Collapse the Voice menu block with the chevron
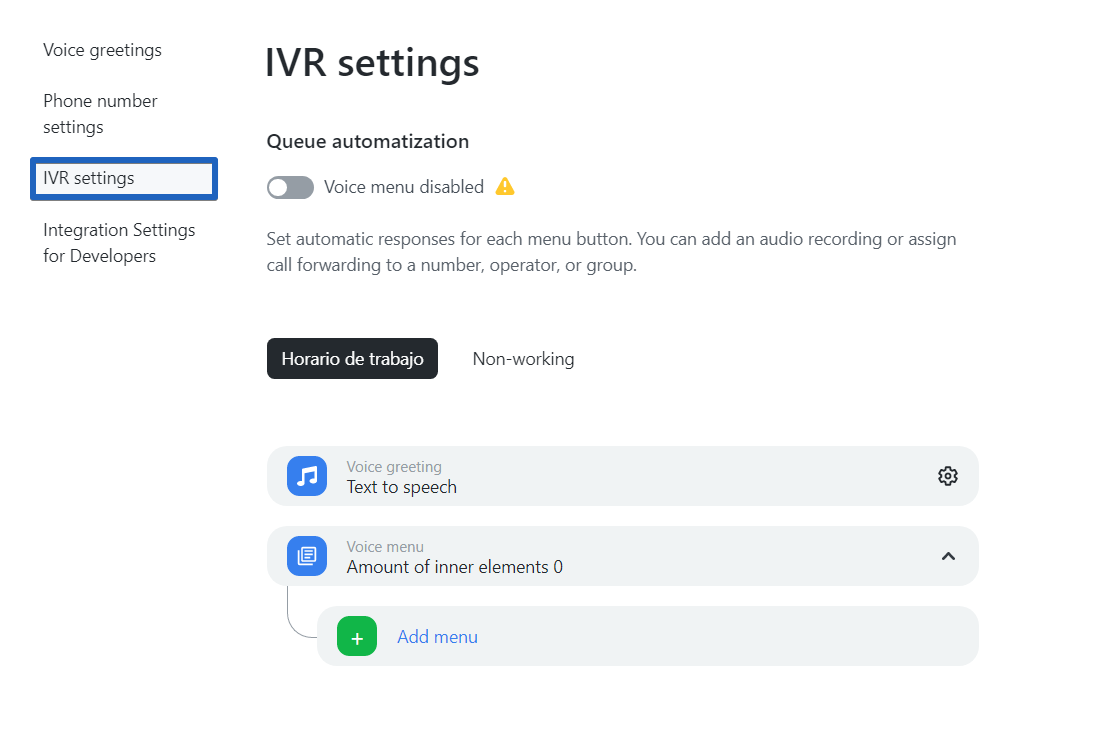1106x746 pixels. [x=948, y=556]
